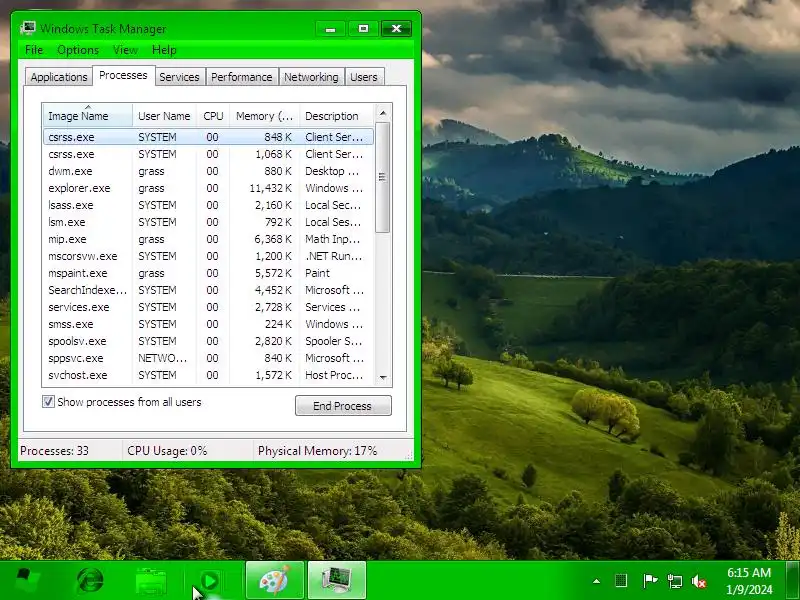800x600 pixels.
Task: Click the process list scroll up arrow
Action: point(383,113)
